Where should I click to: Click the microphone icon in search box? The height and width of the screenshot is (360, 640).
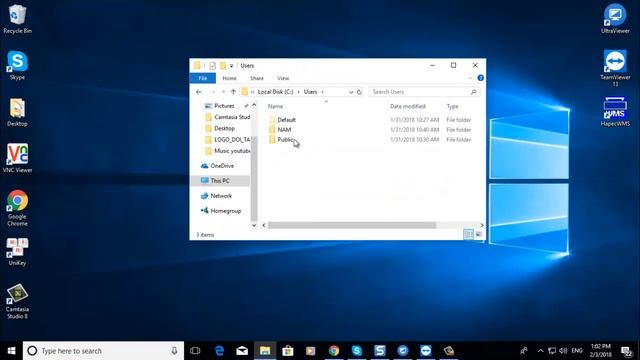pos(174,351)
